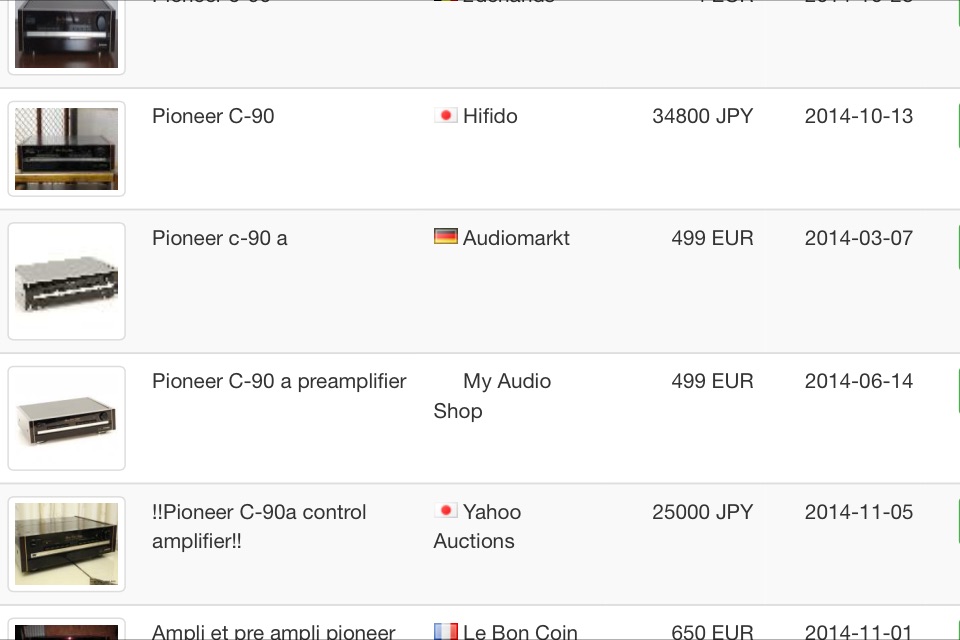
Task: Select the Hifido source name
Action: 490,116
